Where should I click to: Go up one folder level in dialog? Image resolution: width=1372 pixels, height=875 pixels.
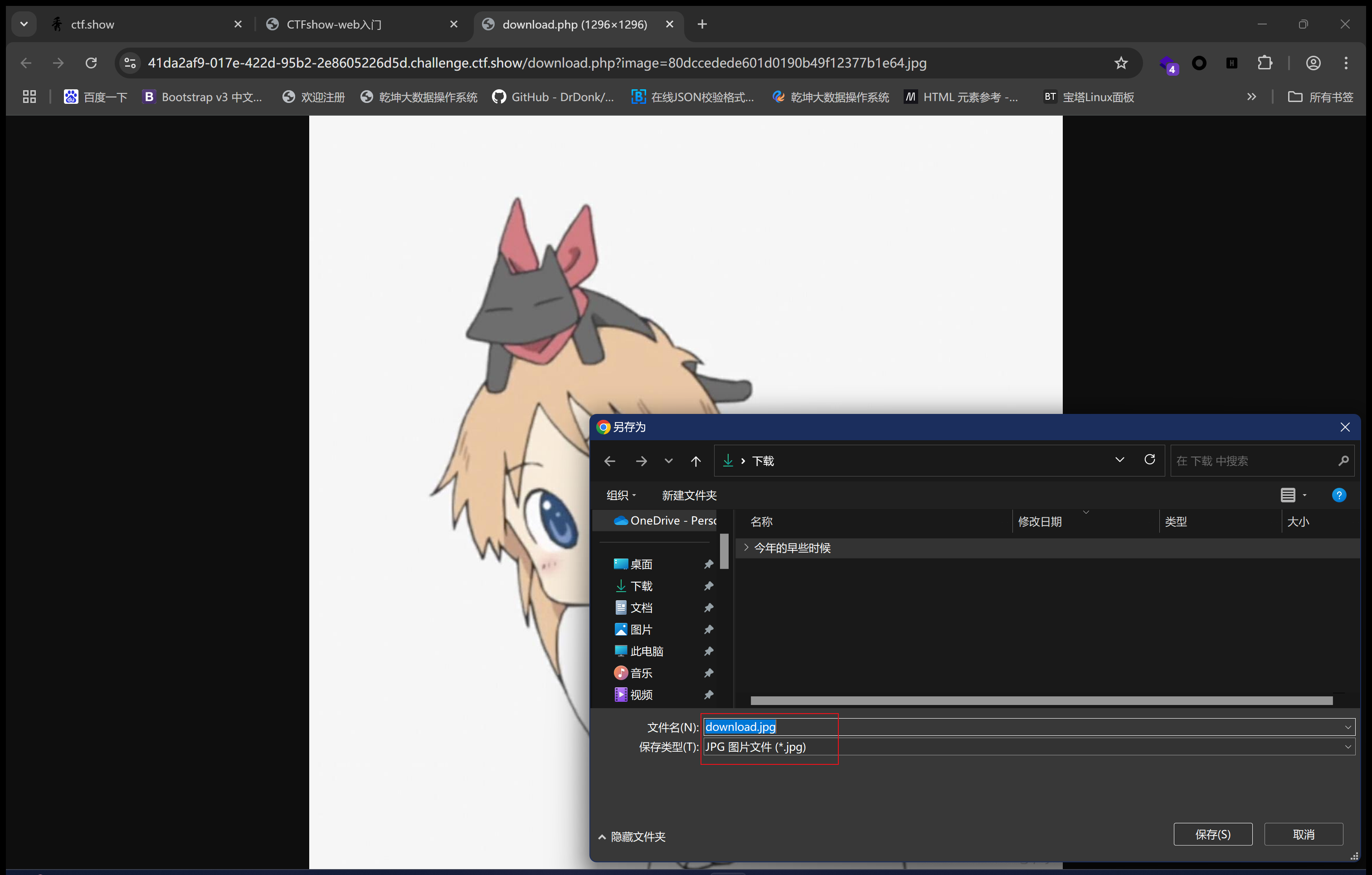point(696,461)
